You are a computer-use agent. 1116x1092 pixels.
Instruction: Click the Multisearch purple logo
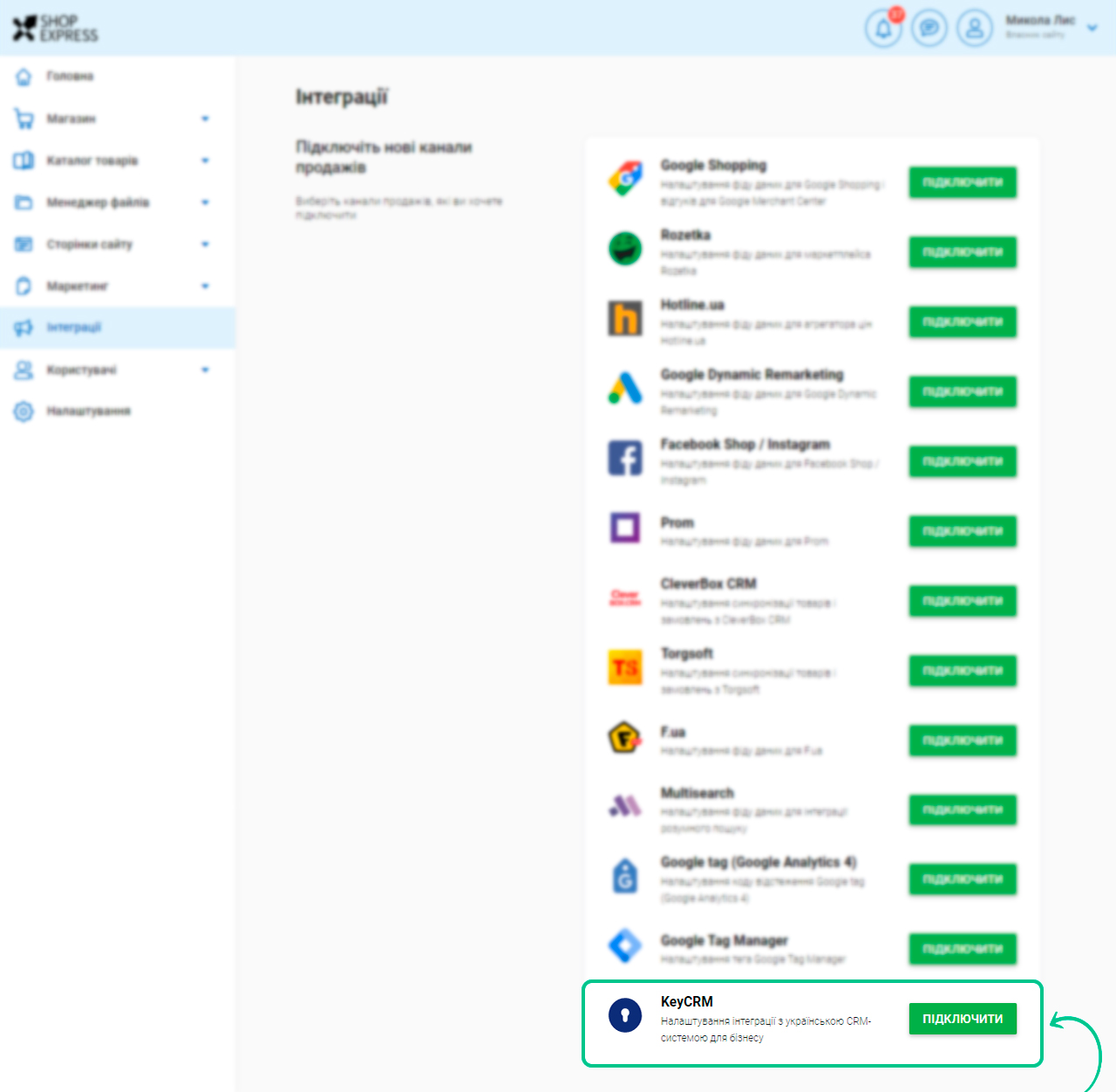[x=625, y=807]
